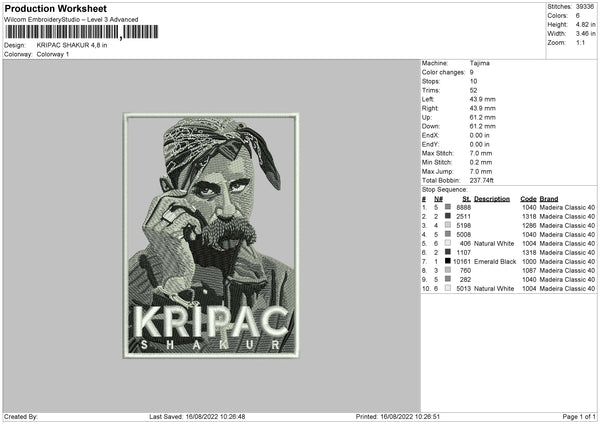Click 'Printed: 16/08/2022 10:26:51' in footer
This screenshot has height=424, width=600.
click(x=398, y=417)
